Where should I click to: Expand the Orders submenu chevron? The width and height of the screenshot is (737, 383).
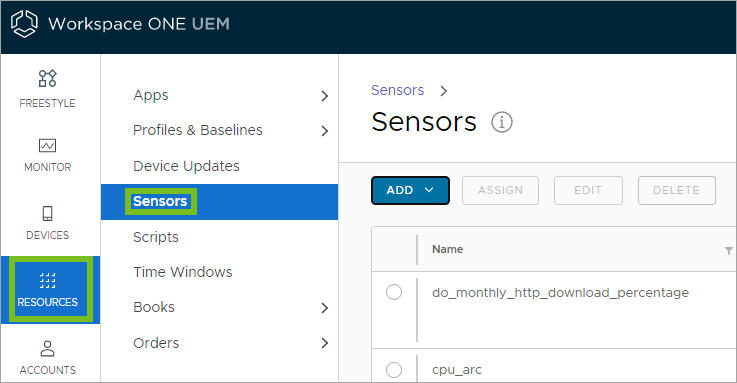pyautogui.click(x=324, y=343)
